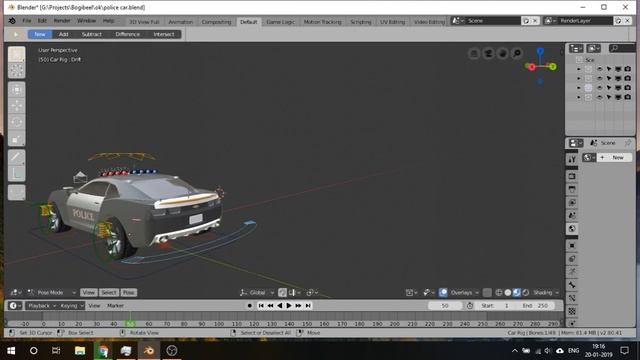Viewport: 640px width, 360px height.
Task: Open the active Tool settings tab icon
Action: [572, 159]
